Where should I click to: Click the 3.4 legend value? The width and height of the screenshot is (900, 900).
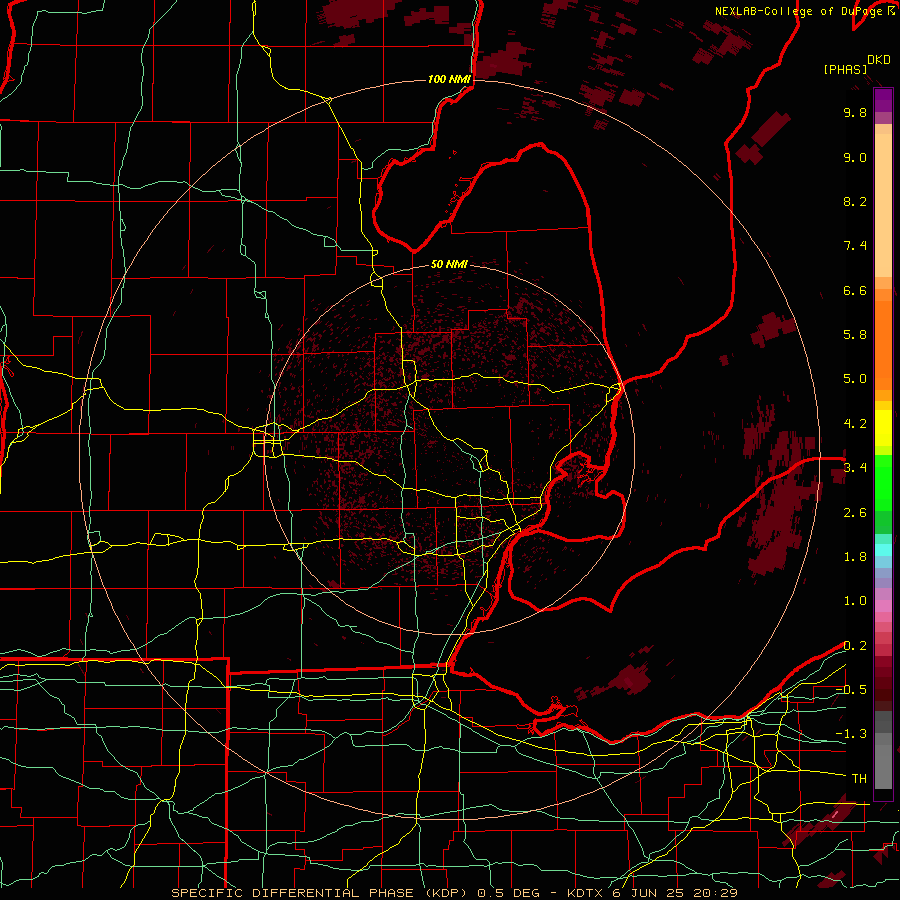(855, 468)
